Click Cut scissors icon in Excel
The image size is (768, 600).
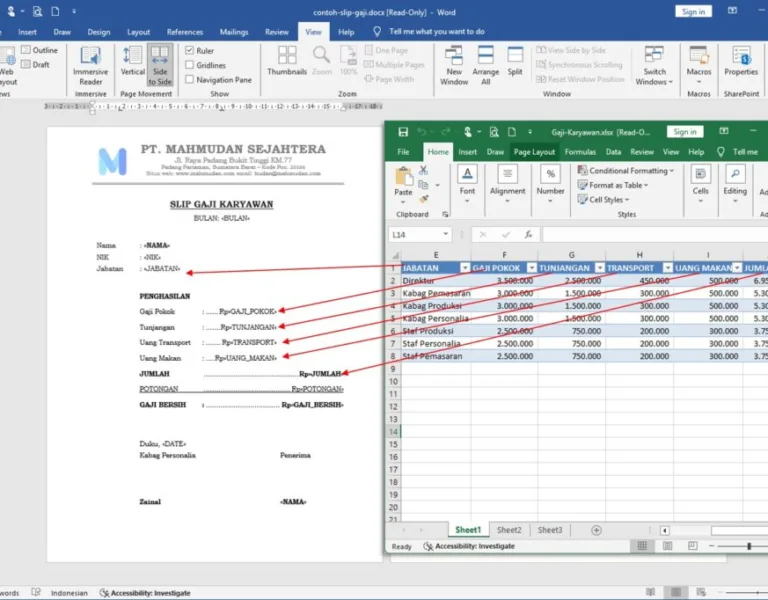424,170
